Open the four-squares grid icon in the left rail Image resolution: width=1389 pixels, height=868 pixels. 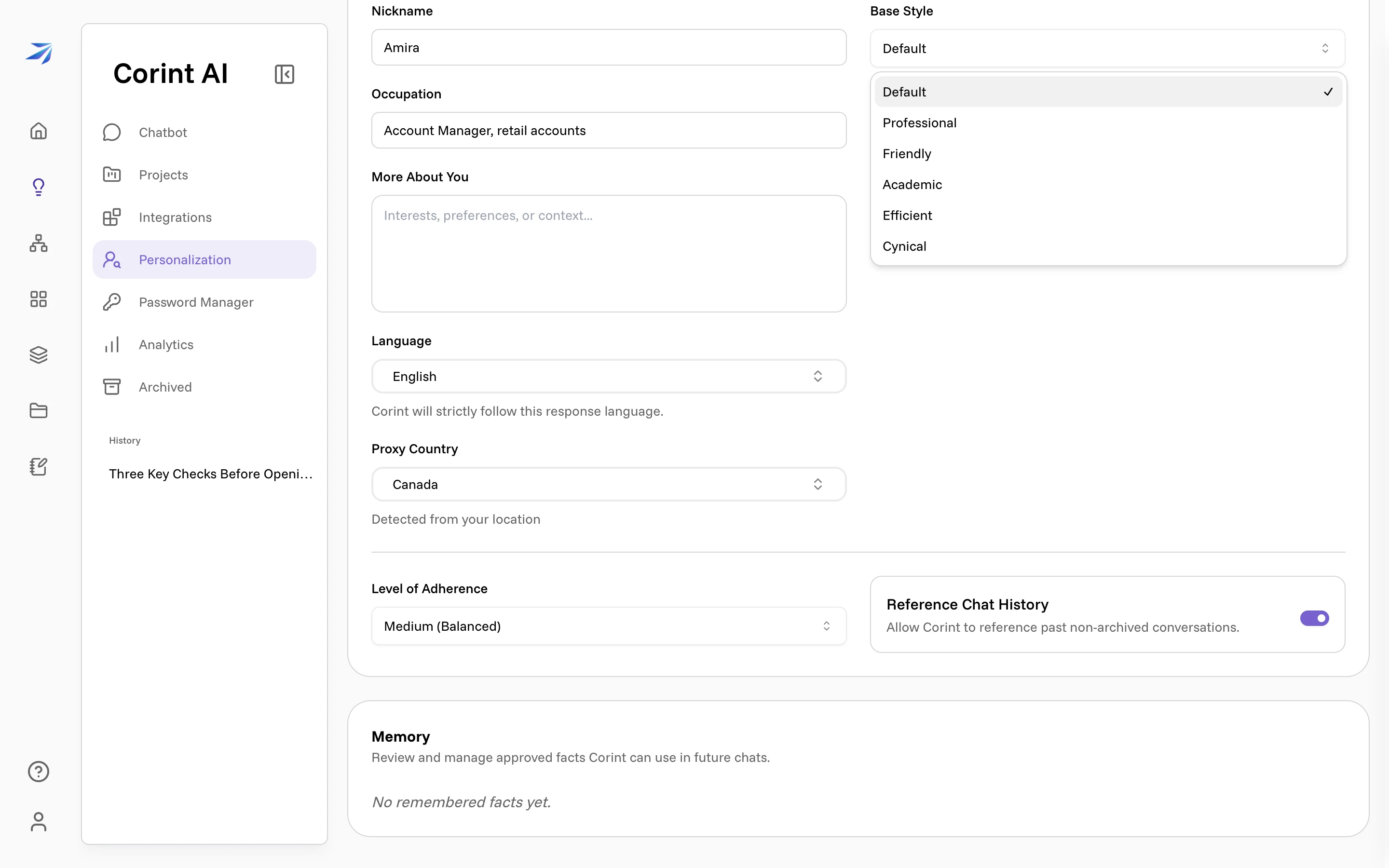(39, 298)
